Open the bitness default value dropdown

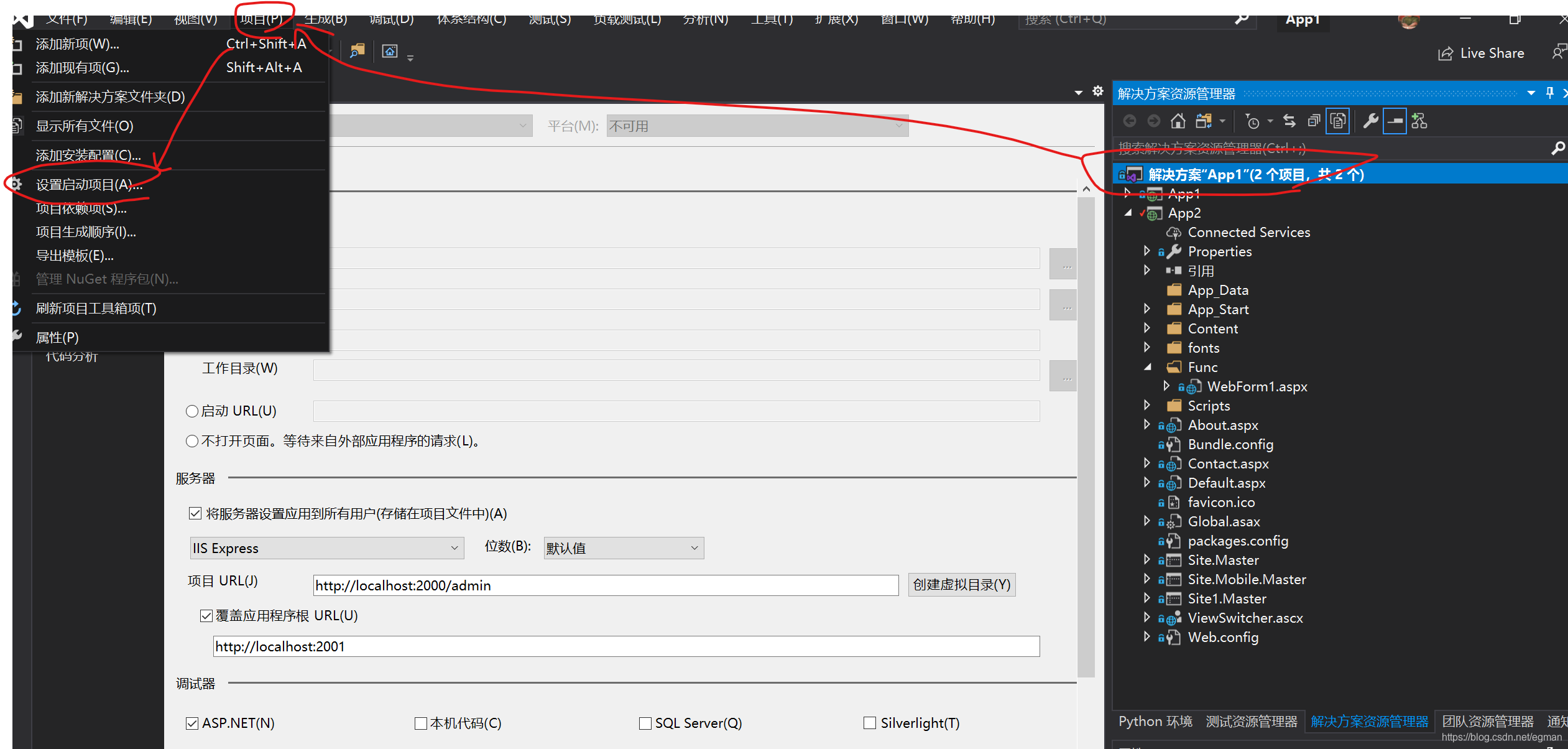(x=623, y=548)
